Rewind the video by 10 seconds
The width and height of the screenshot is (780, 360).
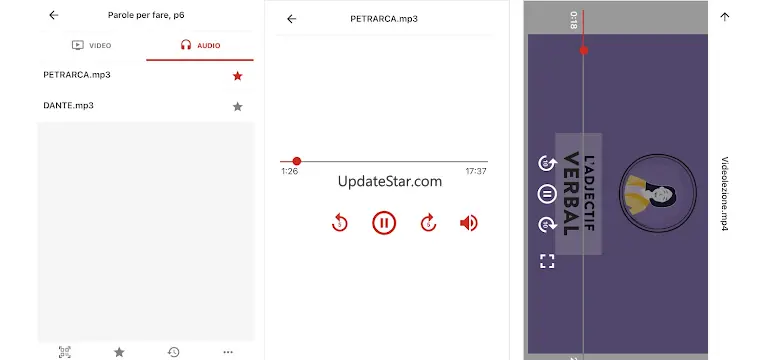pos(547,163)
